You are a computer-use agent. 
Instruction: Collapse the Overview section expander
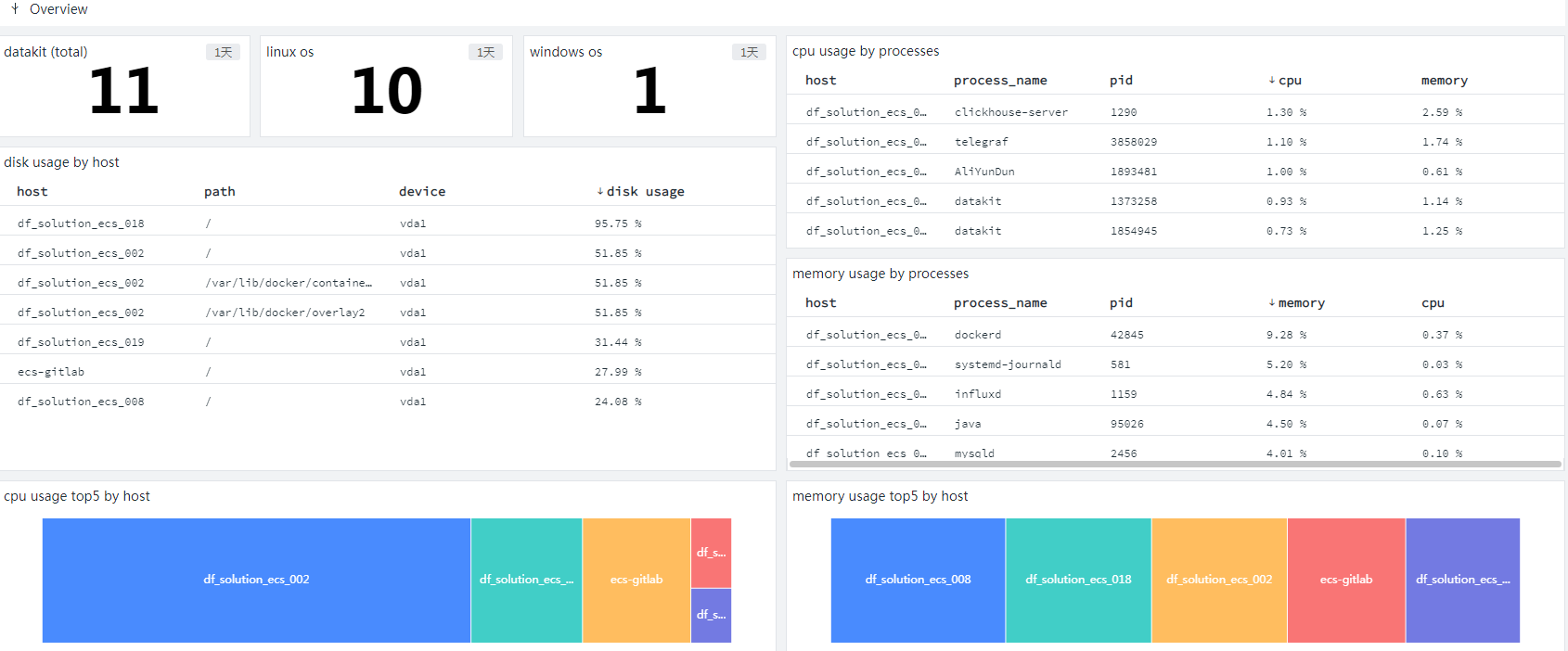pos(15,8)
